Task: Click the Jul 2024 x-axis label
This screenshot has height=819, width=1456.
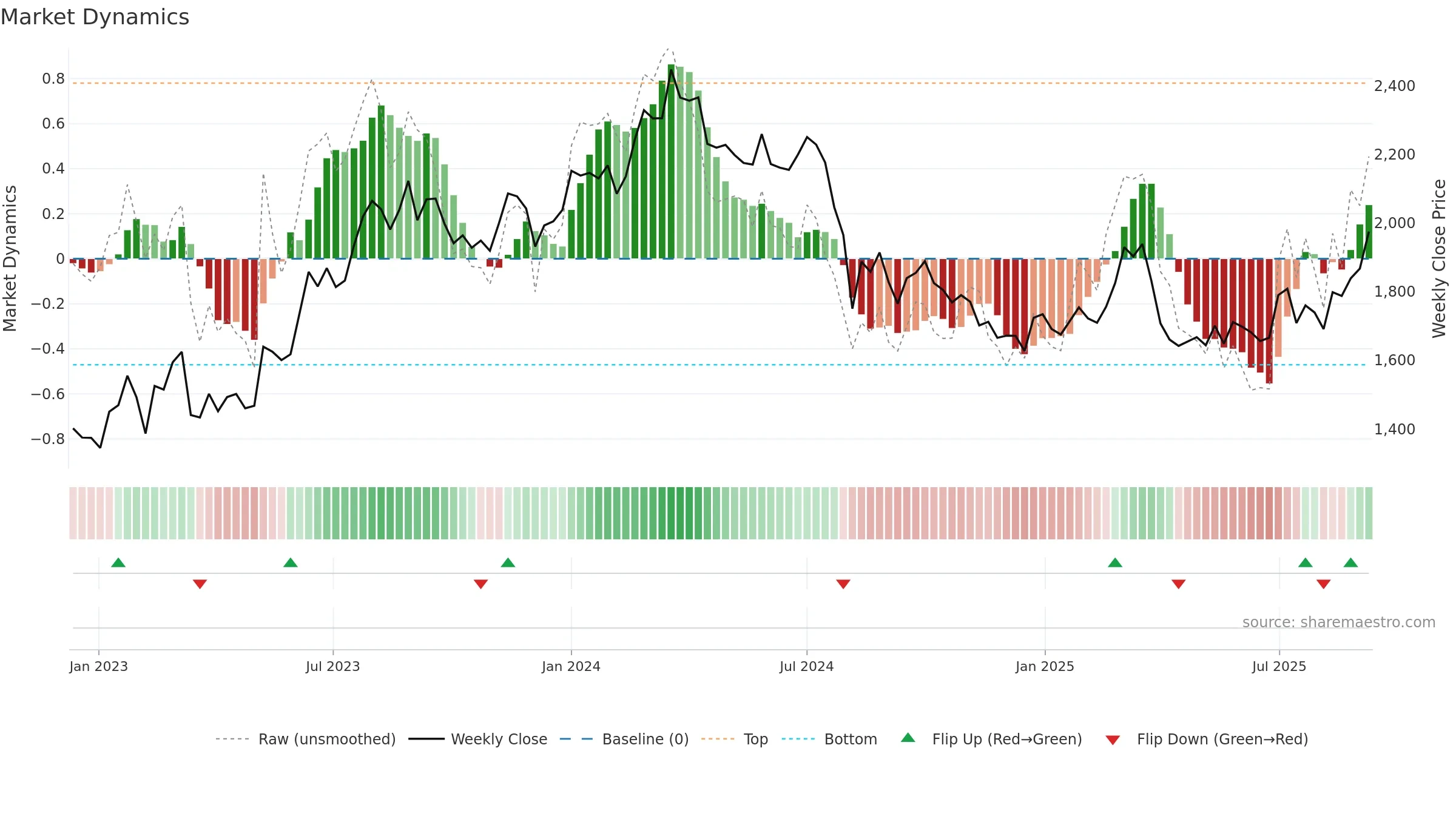Action: [x=807, y=666]
